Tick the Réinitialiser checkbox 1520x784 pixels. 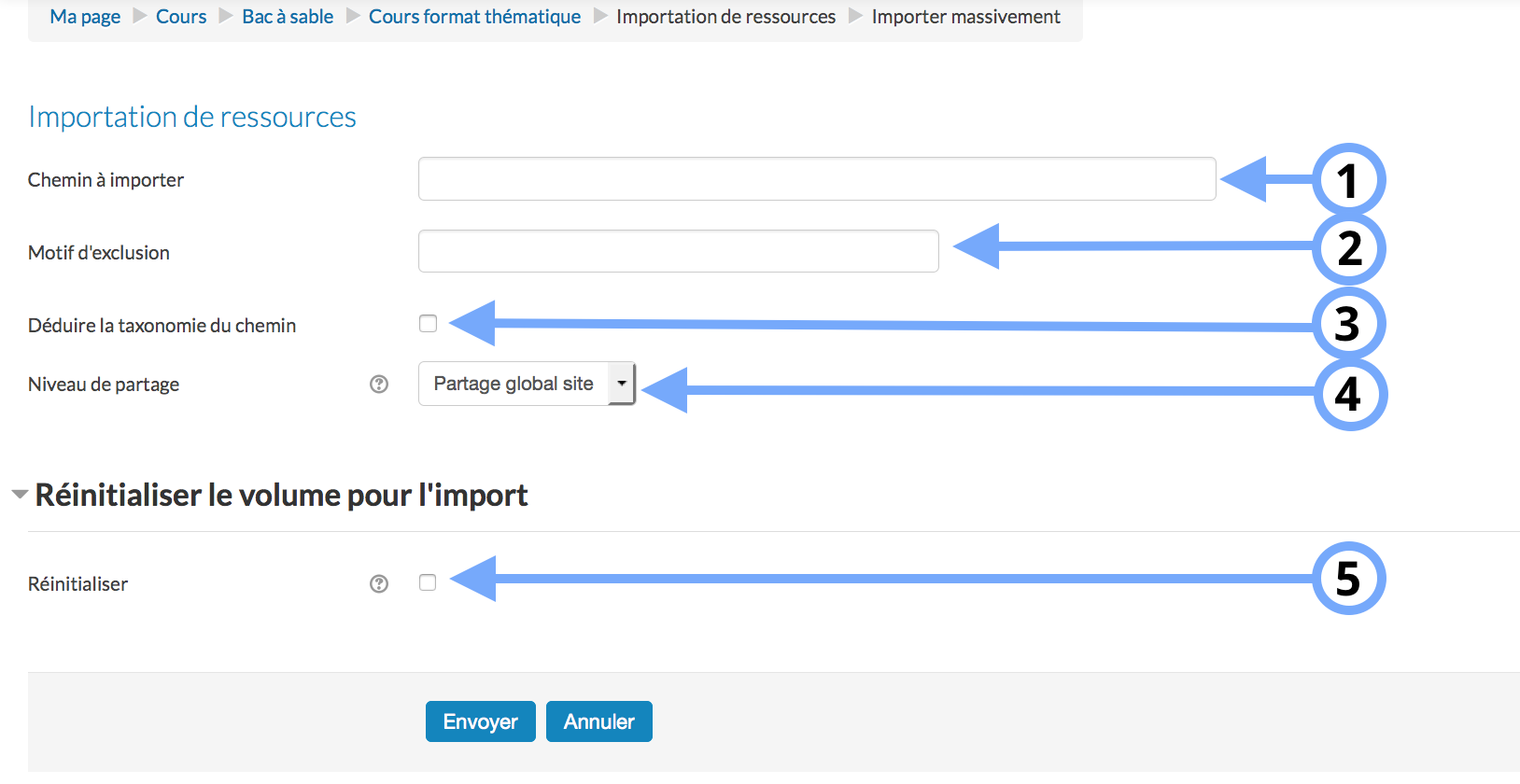429,583
